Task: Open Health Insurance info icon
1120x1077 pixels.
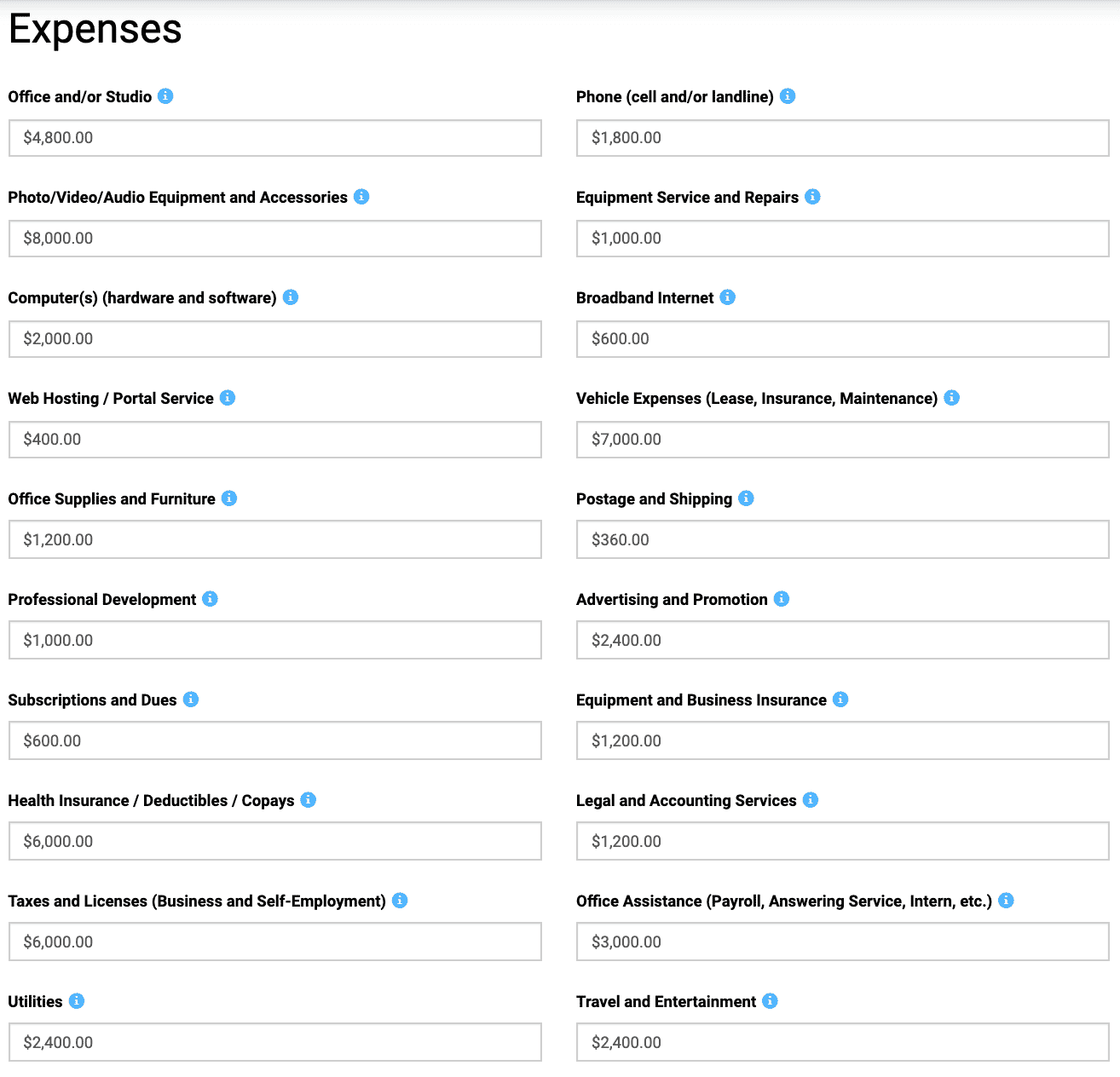Action: (x=309, y=800)
